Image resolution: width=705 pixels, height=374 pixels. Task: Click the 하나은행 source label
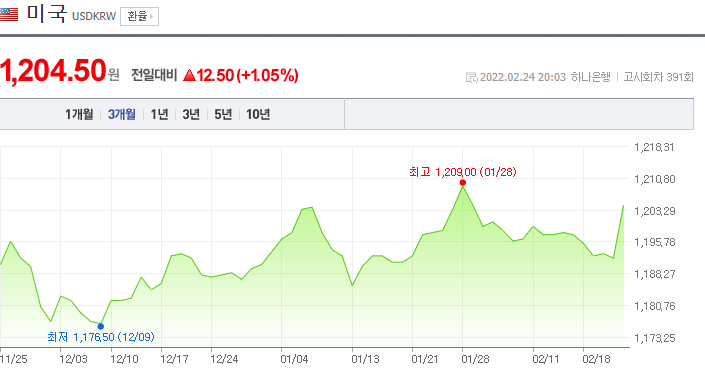tap(591, 77)
